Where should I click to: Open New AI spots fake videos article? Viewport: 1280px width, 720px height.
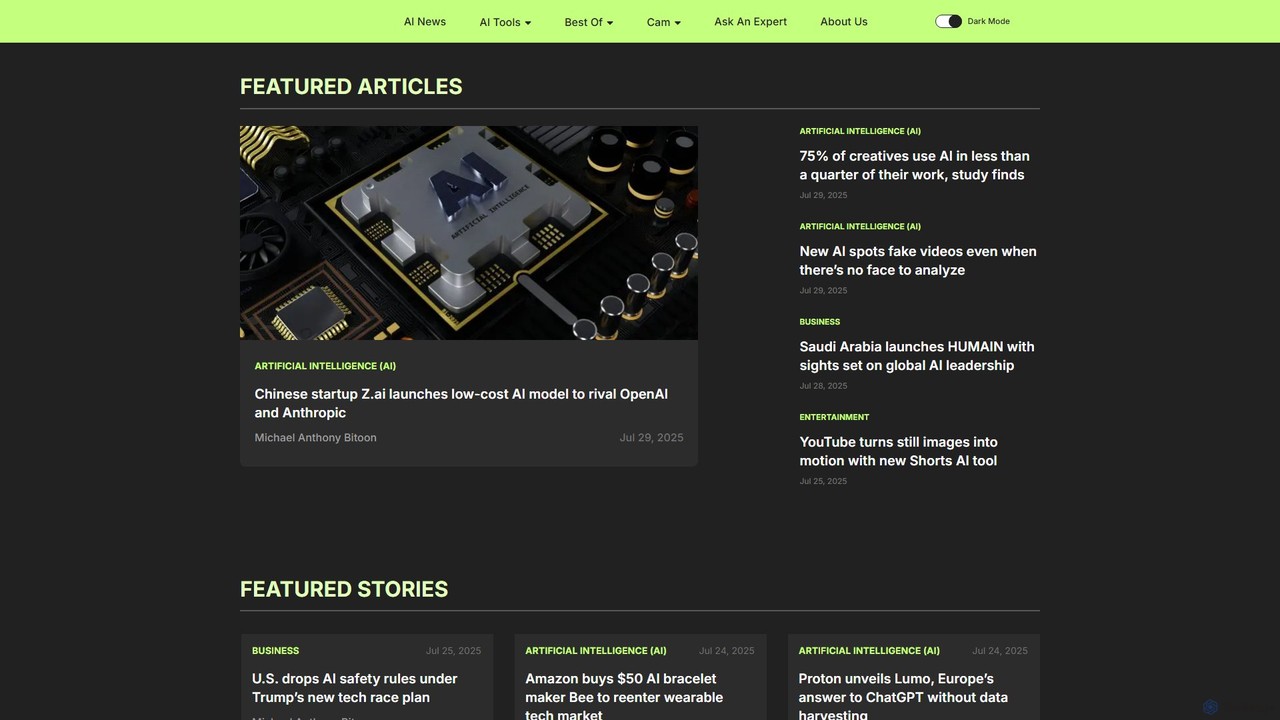click(x=918, y=260)
